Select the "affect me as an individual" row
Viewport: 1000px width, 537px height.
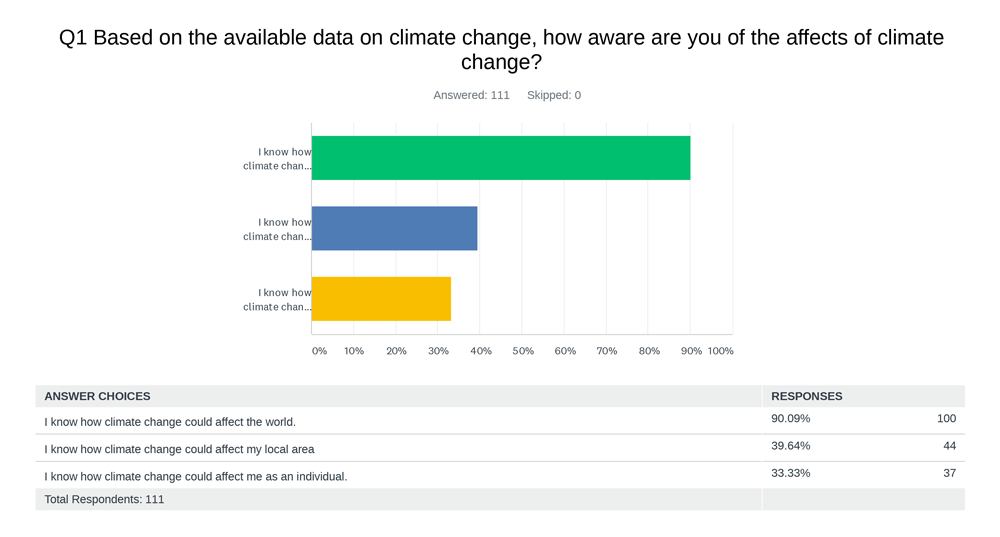tap(195, 476)
